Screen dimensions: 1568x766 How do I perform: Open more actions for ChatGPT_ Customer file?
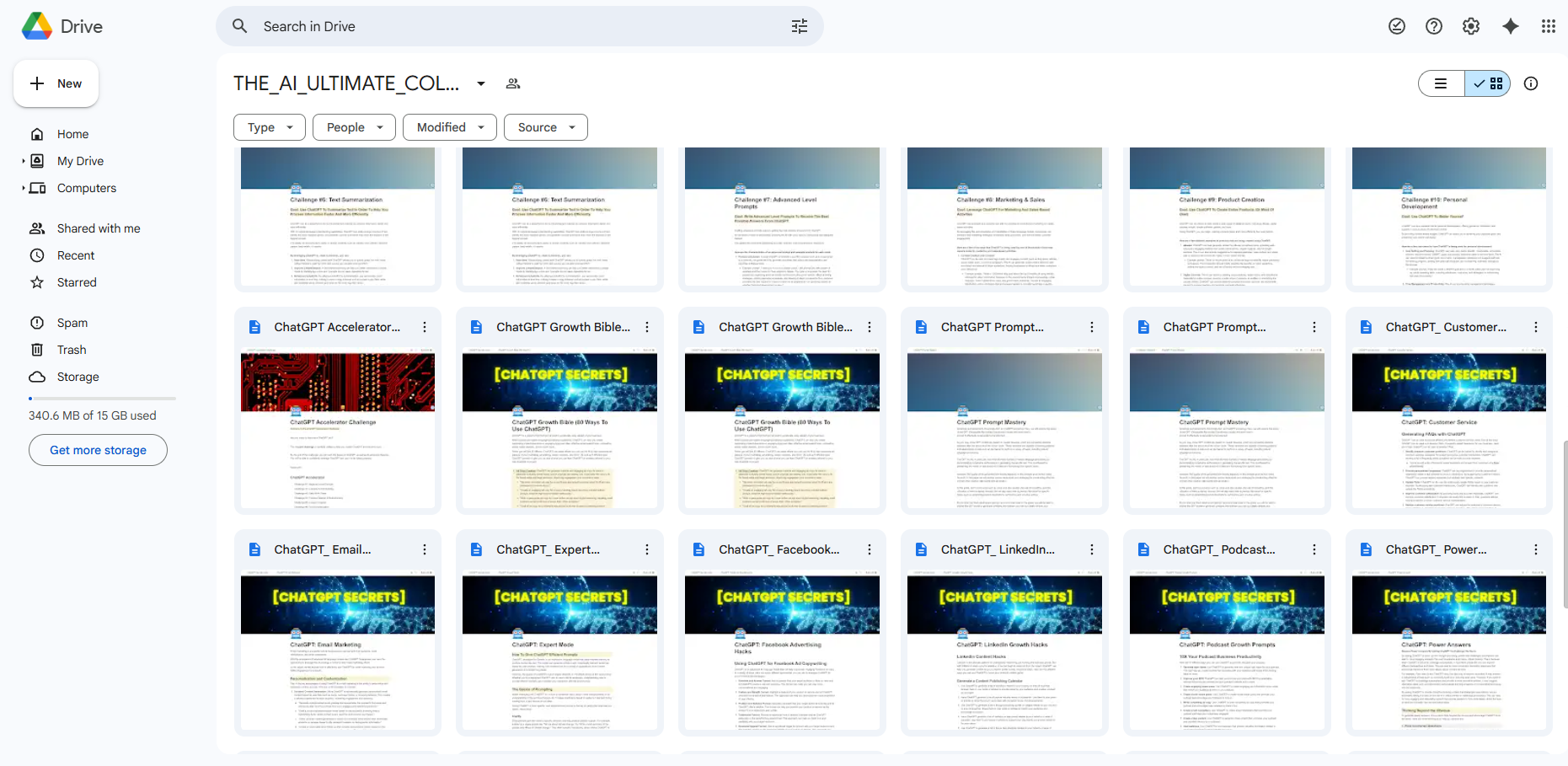coord(1536,327)
